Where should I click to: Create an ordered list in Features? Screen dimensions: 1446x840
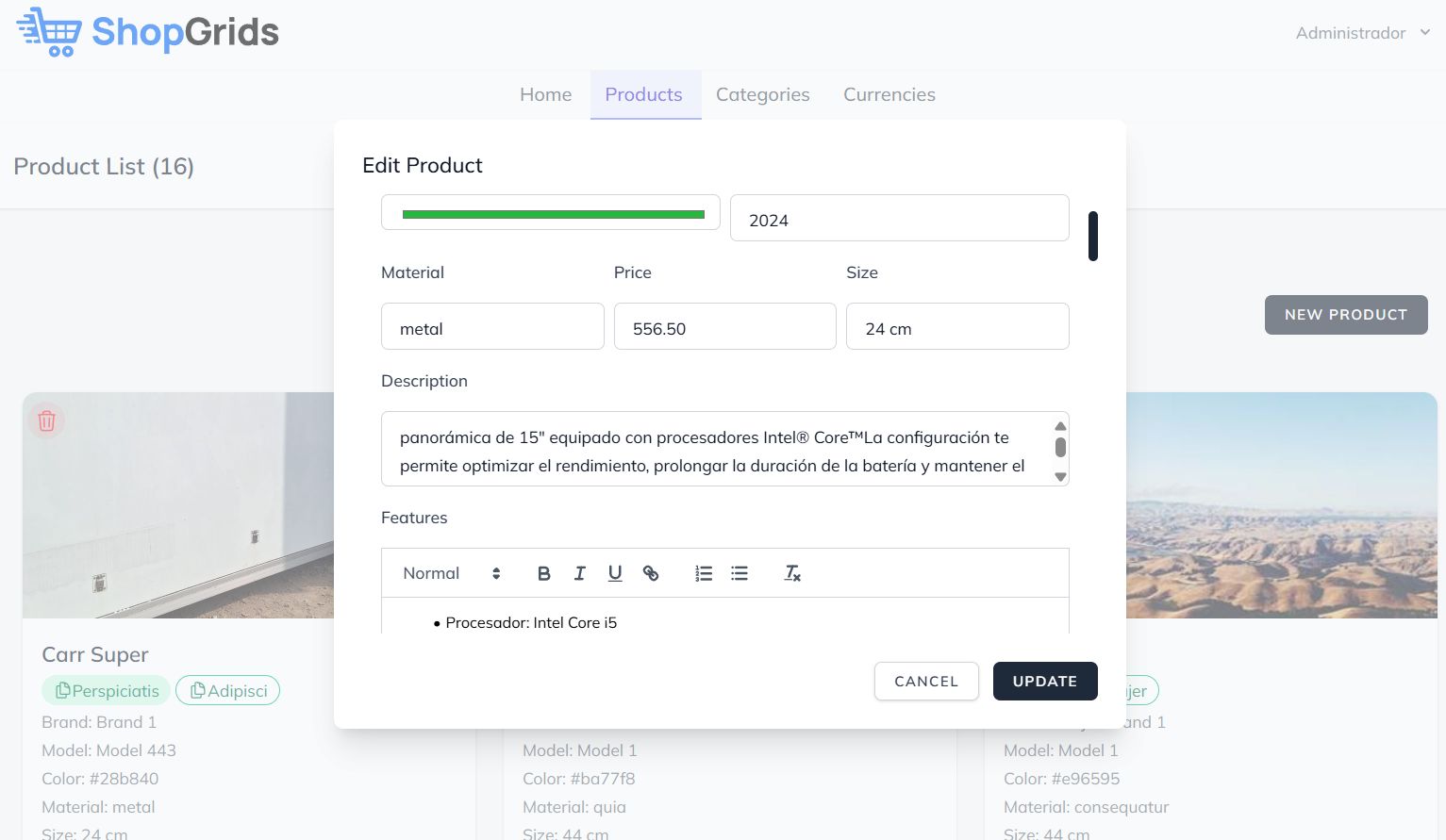click(x=704, y=573)
